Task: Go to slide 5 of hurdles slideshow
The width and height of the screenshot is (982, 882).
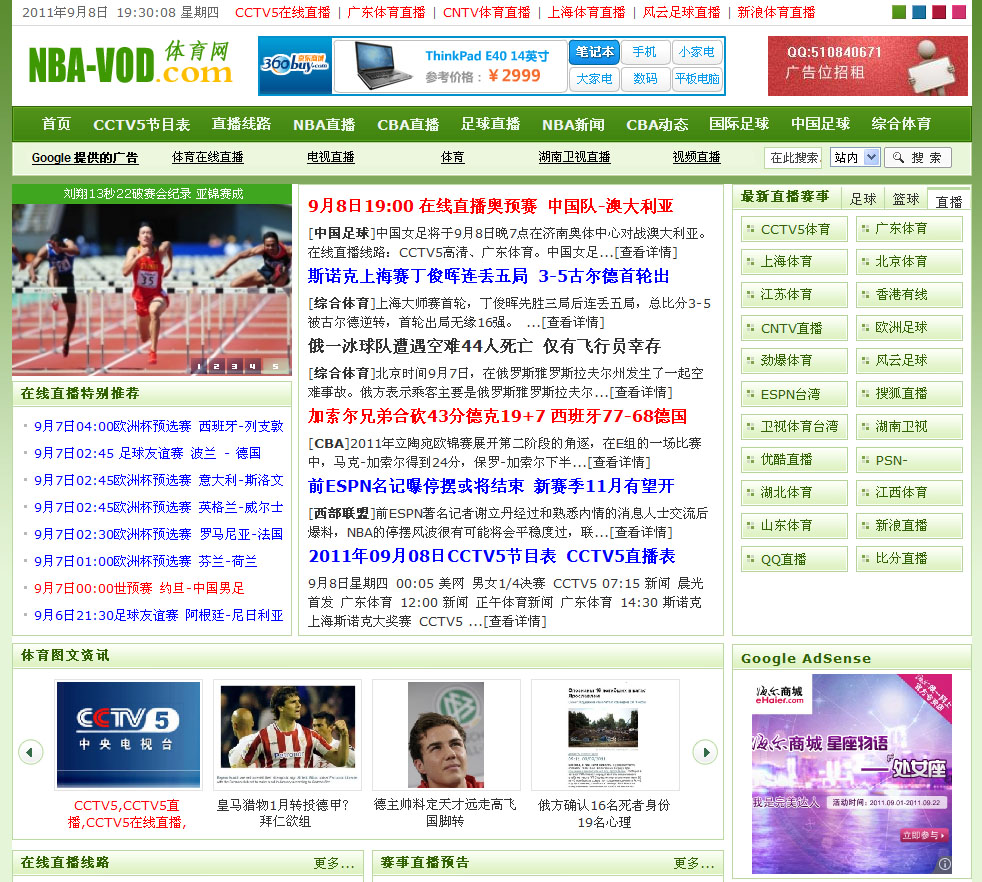Action: coord(275,366)
